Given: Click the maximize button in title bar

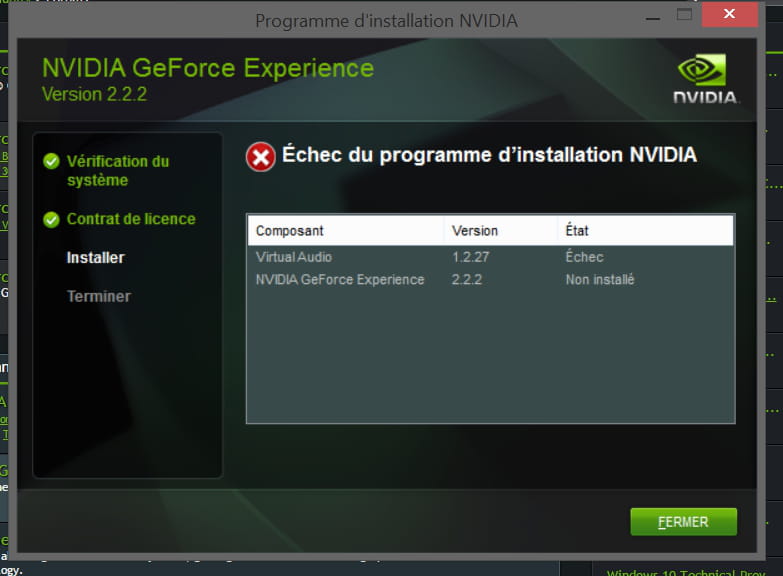Looking at the screenshot, I should coord(684,14).
